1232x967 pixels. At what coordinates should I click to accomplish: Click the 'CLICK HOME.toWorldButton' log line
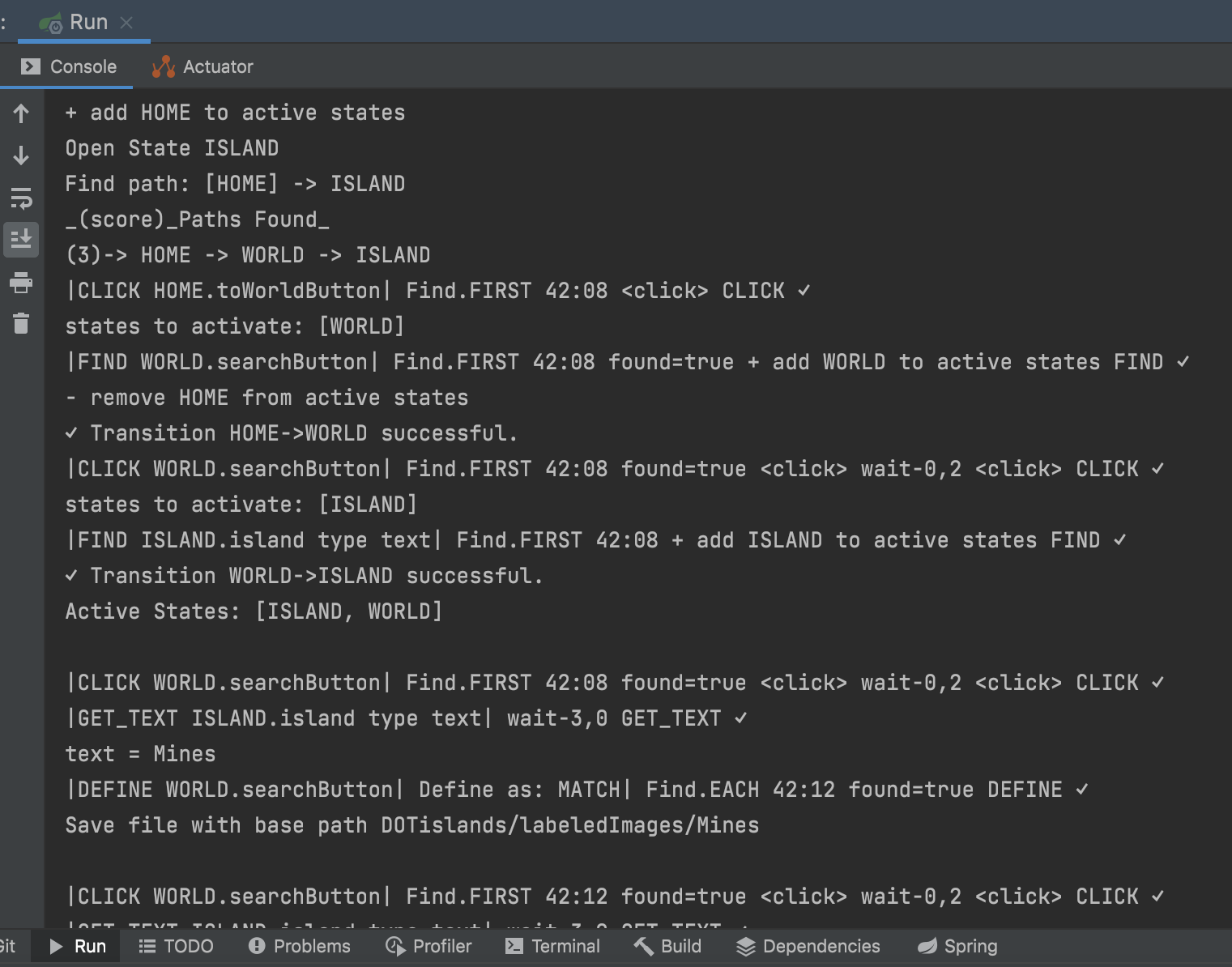click(438, 291)
